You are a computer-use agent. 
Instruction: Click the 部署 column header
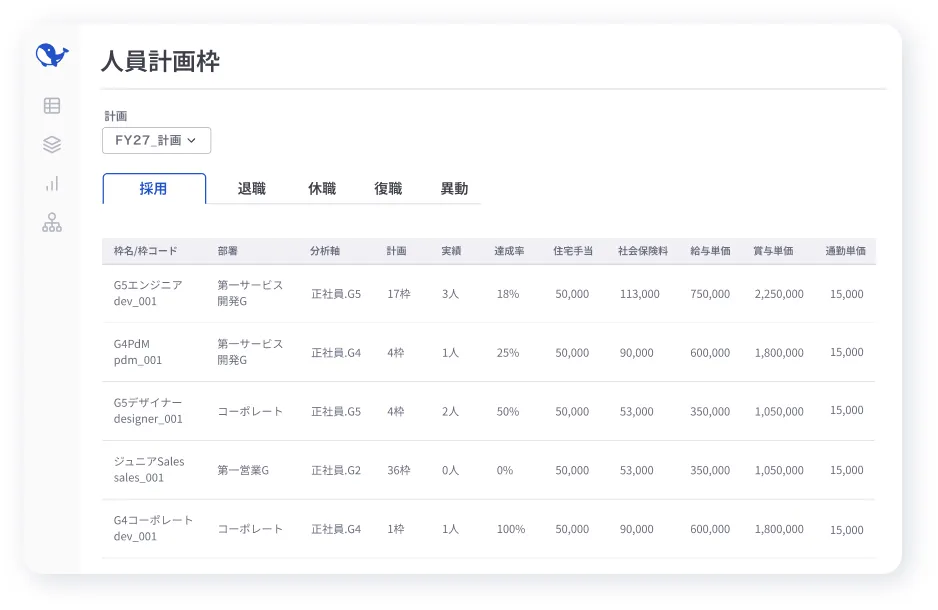[x=227, y=251]
